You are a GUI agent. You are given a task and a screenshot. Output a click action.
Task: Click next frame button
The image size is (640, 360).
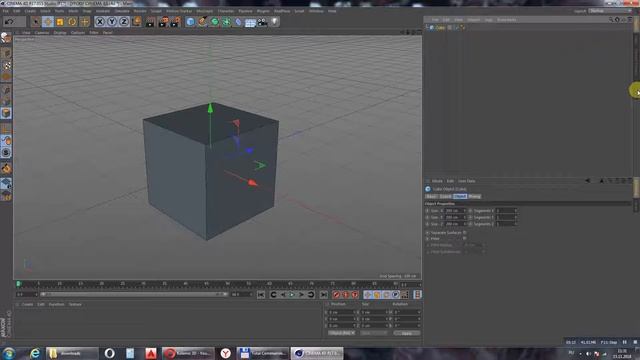pos(301,295)
